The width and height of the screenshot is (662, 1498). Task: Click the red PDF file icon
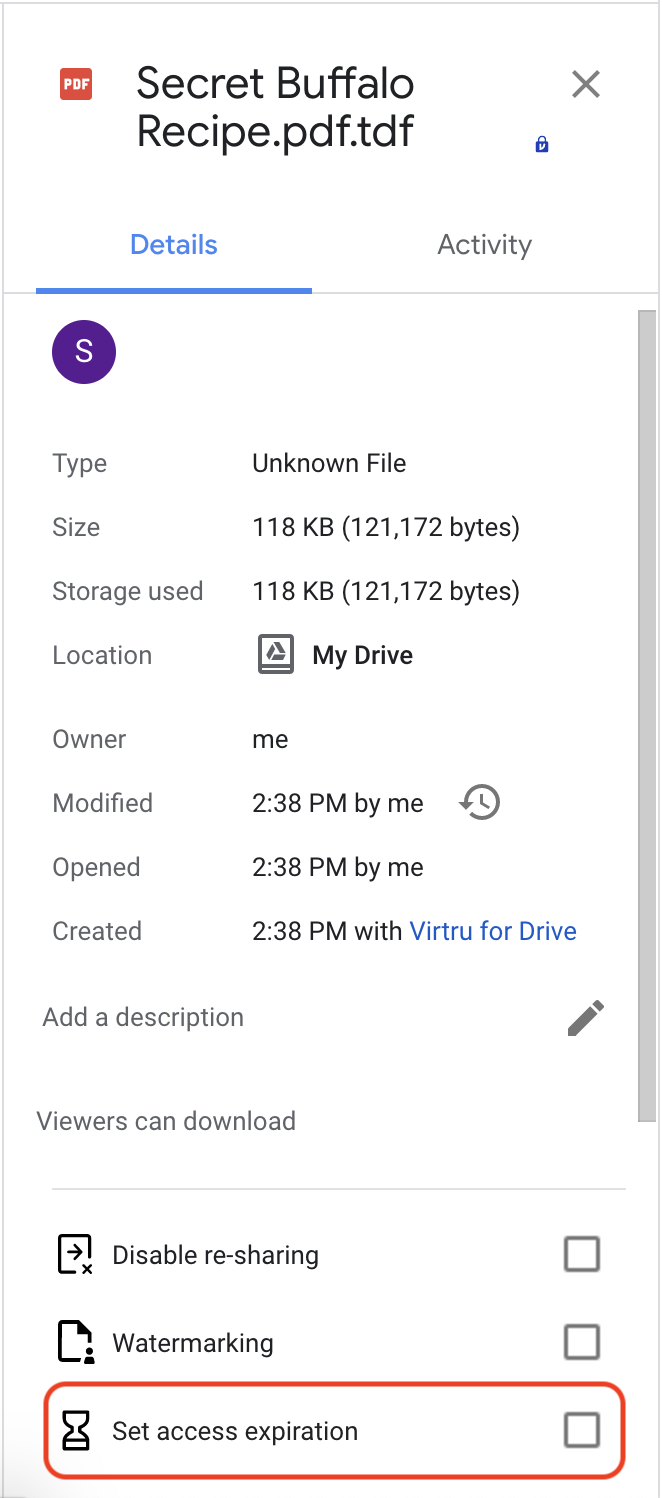click(x=76, y=84)
